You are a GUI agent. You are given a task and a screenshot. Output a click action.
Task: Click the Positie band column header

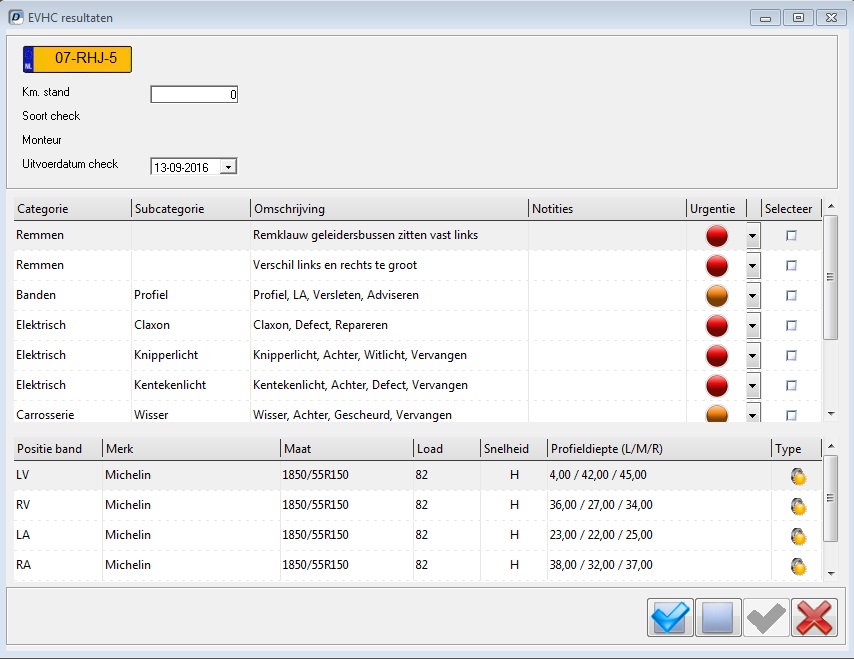[x=58, y=449]
